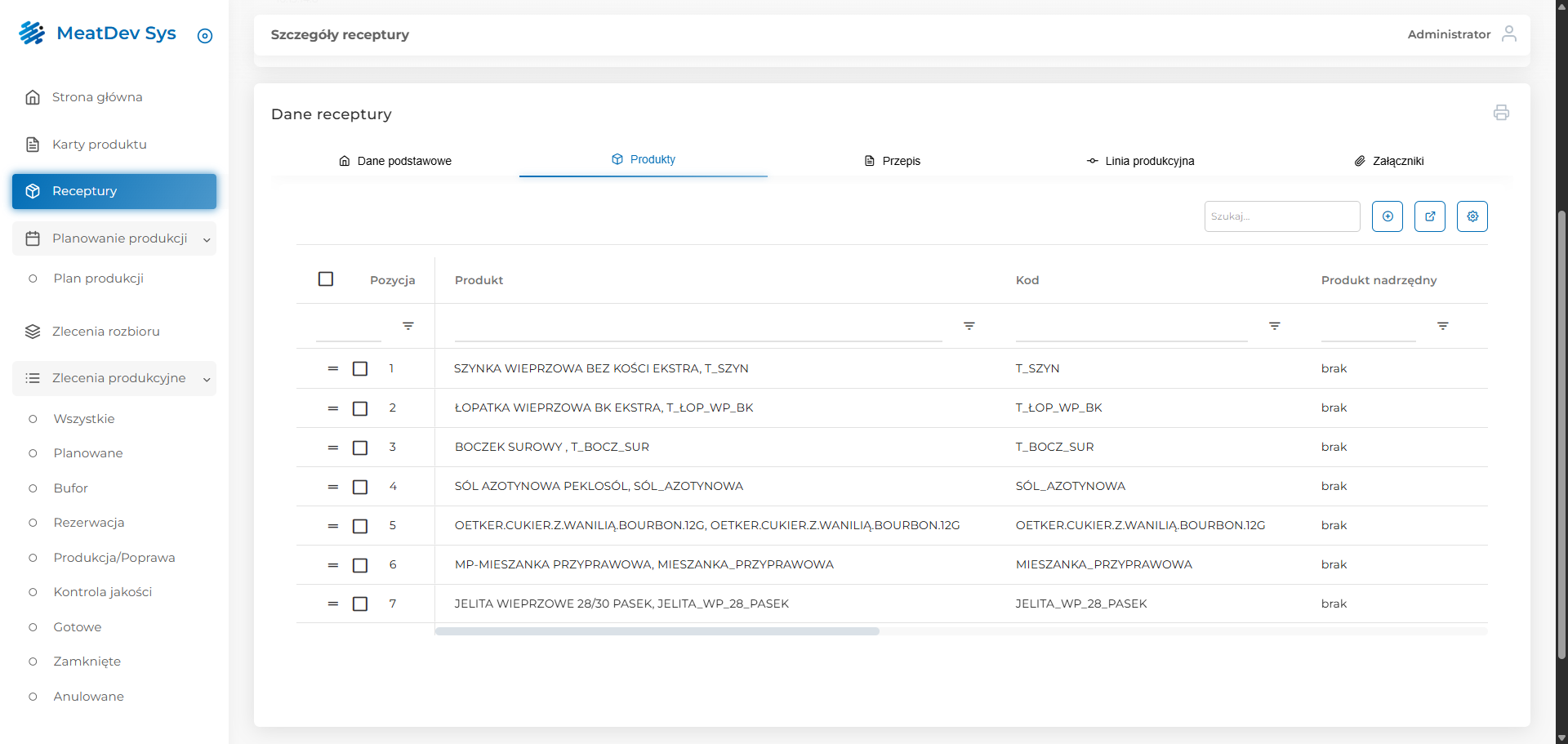Click the horizontal table scrollbar
Viewport: 1568px width, 744px height.
click(x=657, y=631)
